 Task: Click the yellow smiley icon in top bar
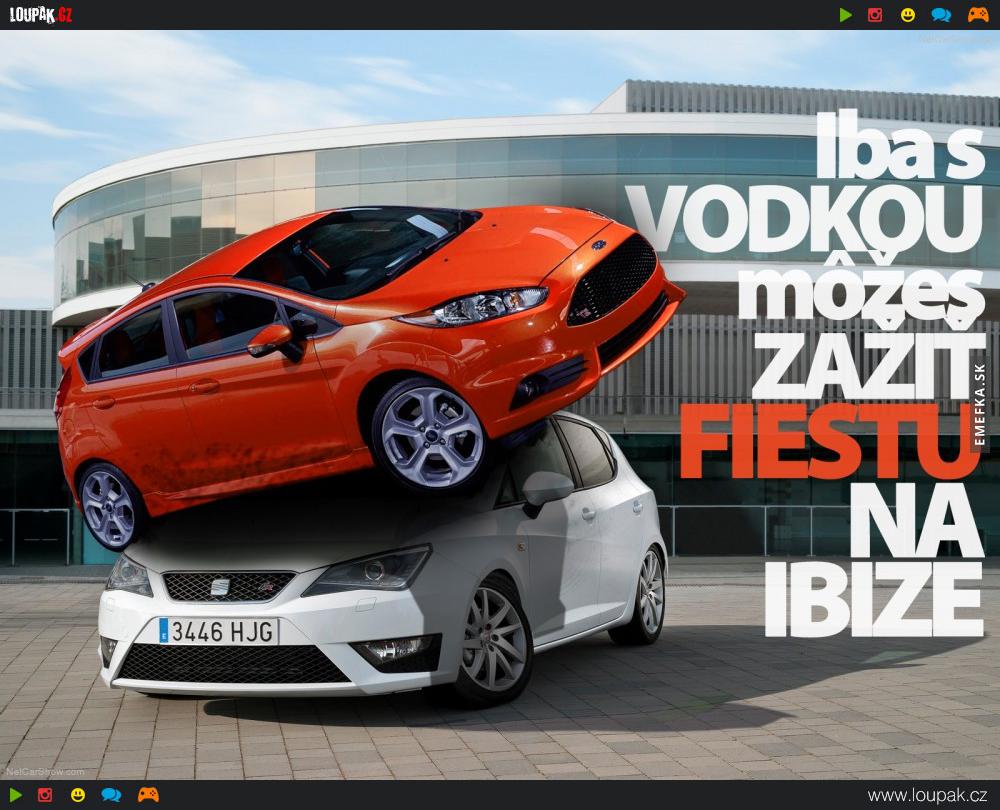point(908,15)
